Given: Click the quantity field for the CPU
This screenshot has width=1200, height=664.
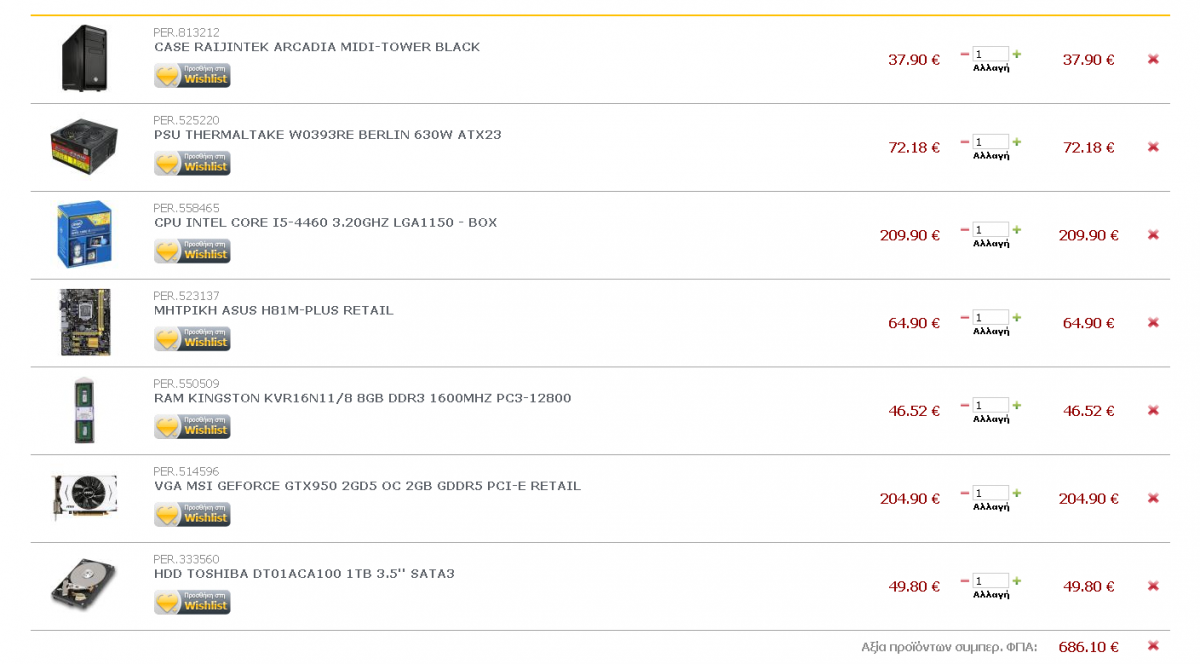Looking at the screenshot, I should pos(991,230).
